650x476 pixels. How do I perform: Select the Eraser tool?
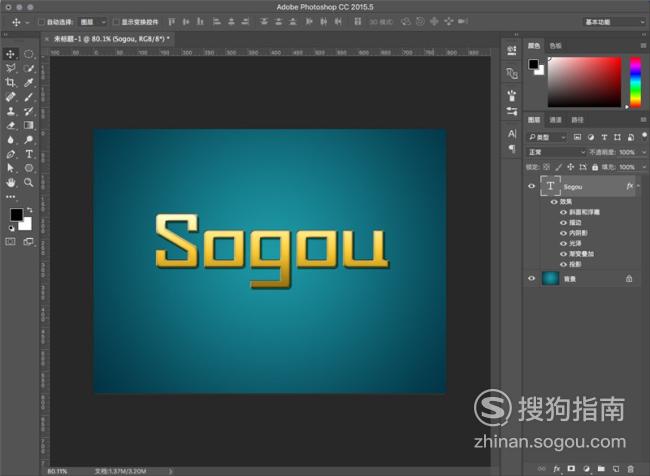coord(10,125)
